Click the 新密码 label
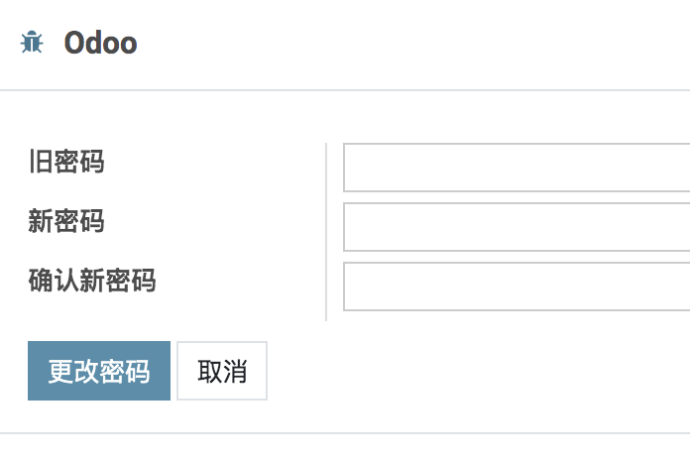 [66, 221]
